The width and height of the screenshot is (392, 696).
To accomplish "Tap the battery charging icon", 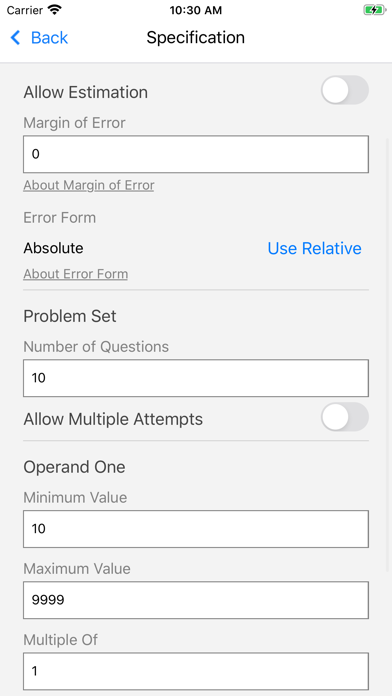I will pyautogui.click(x=375, y=10).
